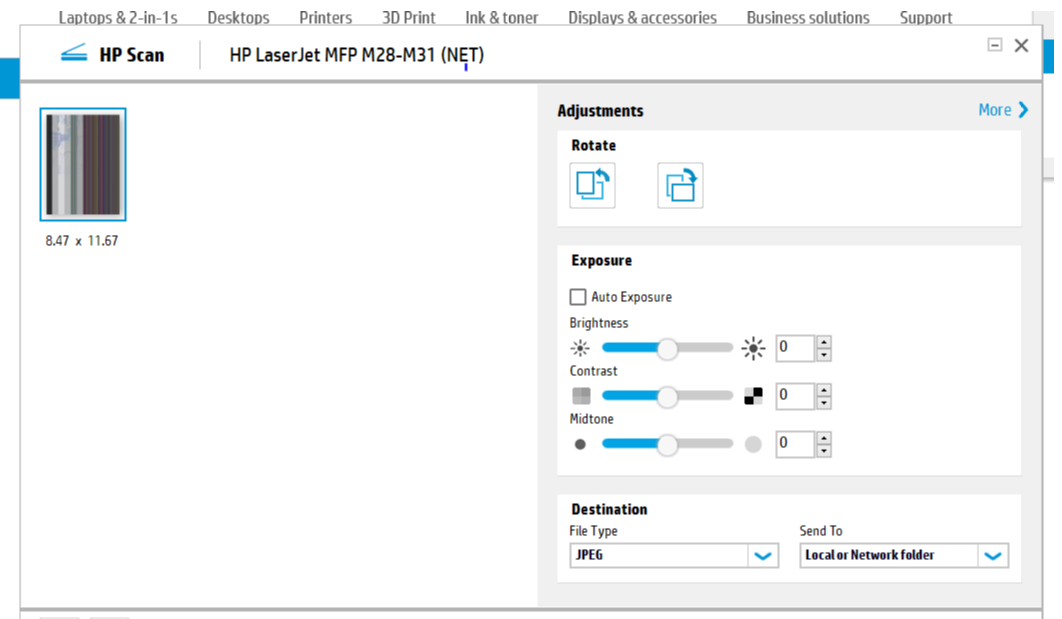
Task: Click the Contrast slider handle
Action: point(667,397)
